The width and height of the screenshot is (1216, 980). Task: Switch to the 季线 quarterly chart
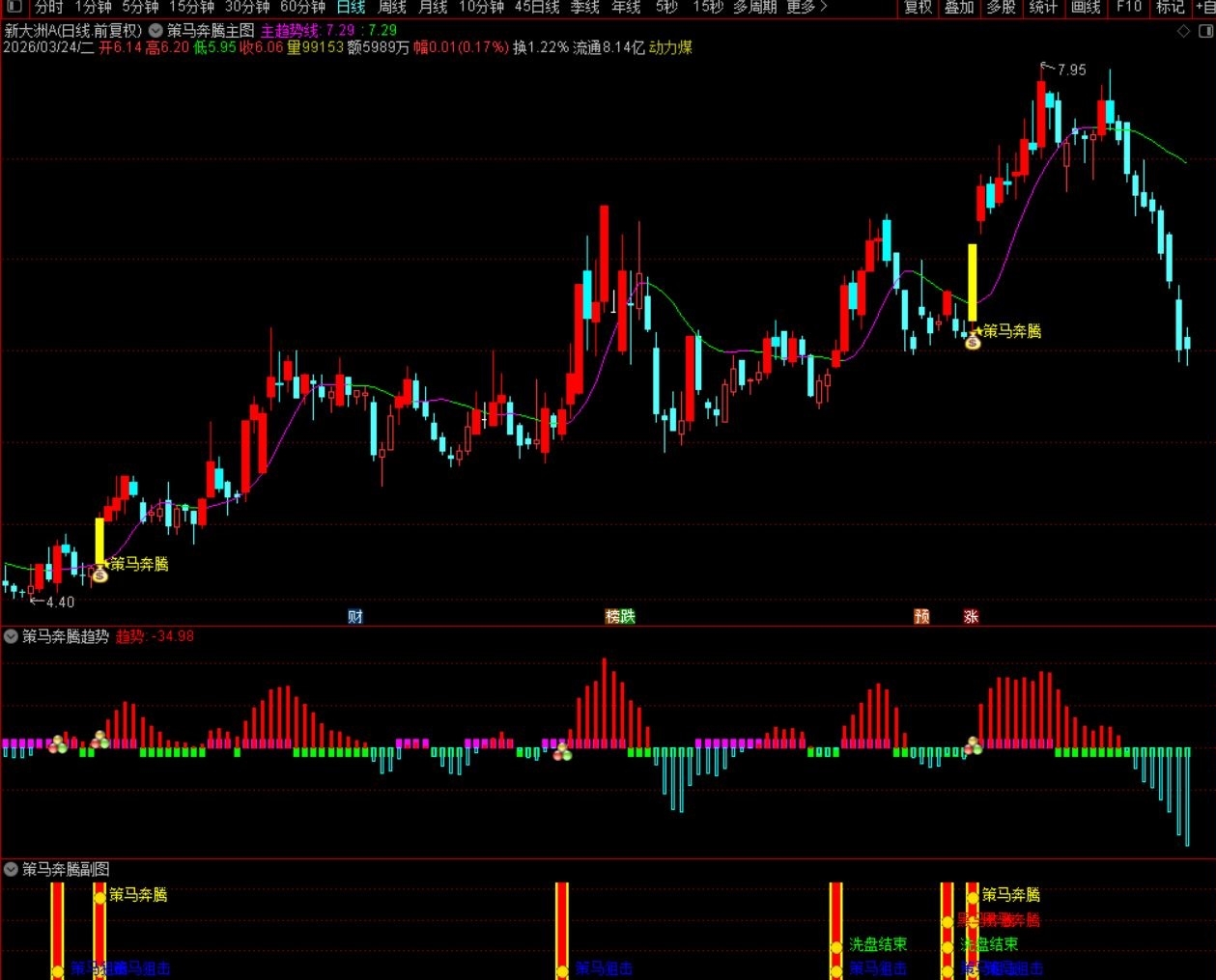click(585, 7)
